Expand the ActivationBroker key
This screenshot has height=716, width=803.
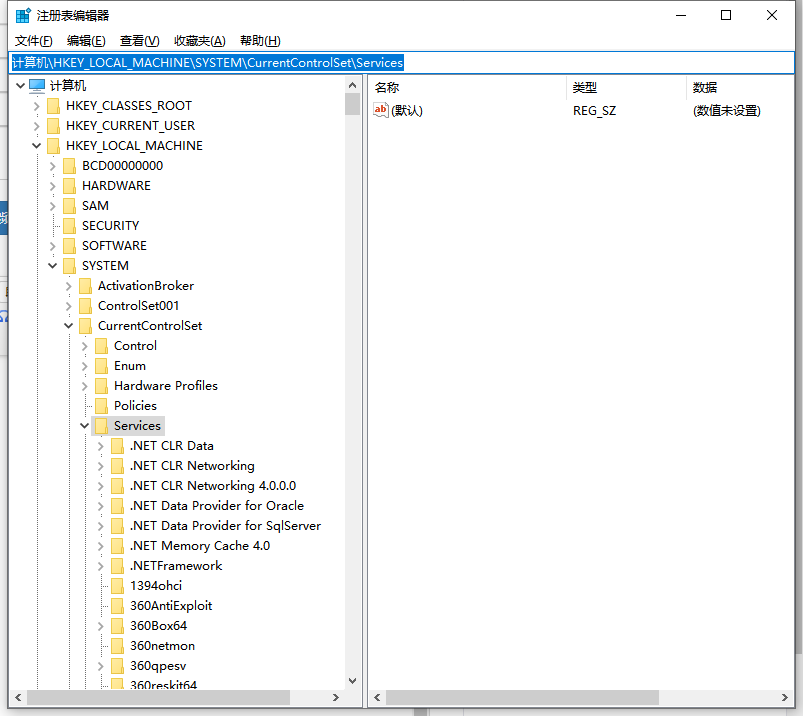(x=68, y=286)
